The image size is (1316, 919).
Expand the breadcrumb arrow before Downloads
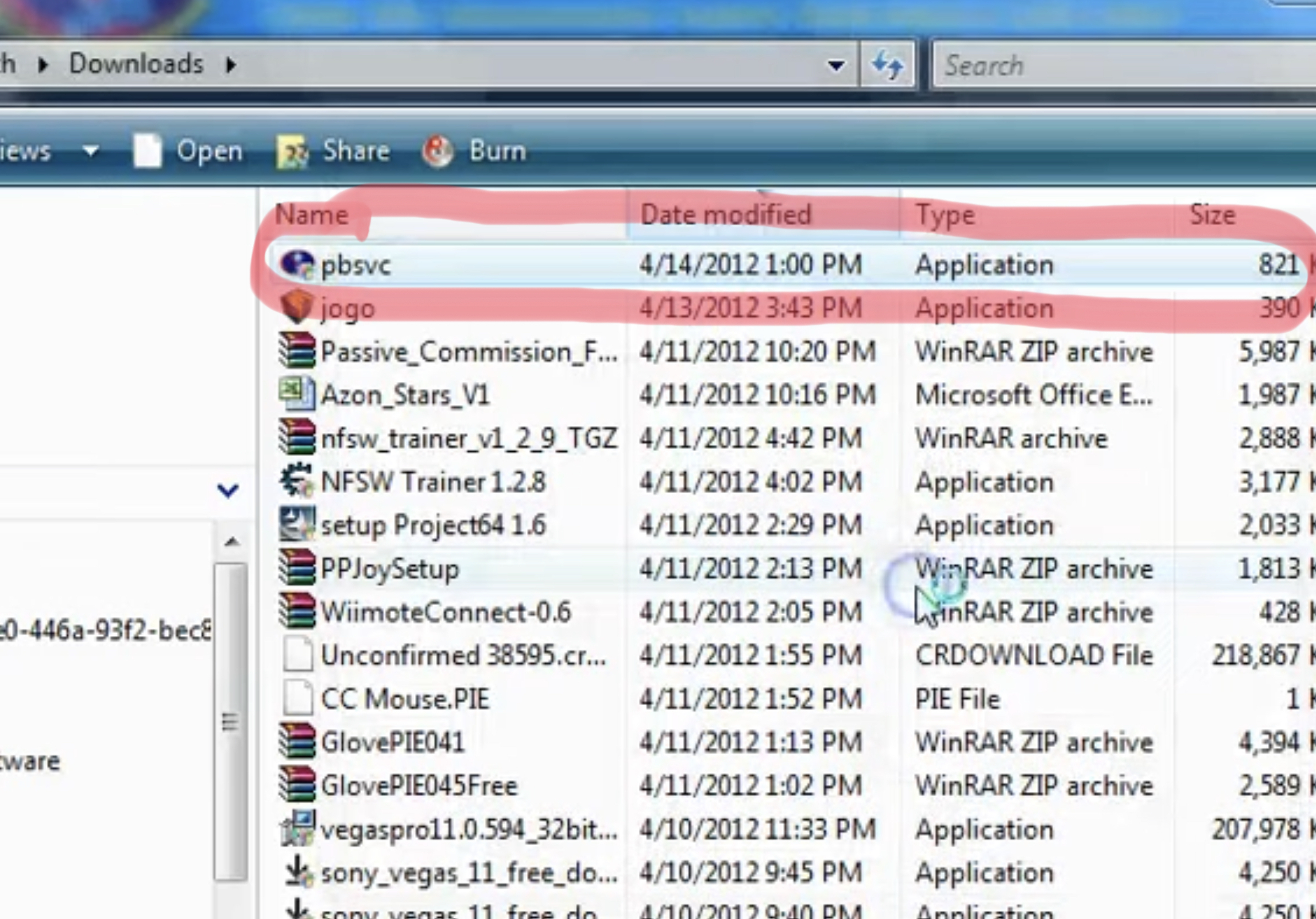tap(42, 64)
